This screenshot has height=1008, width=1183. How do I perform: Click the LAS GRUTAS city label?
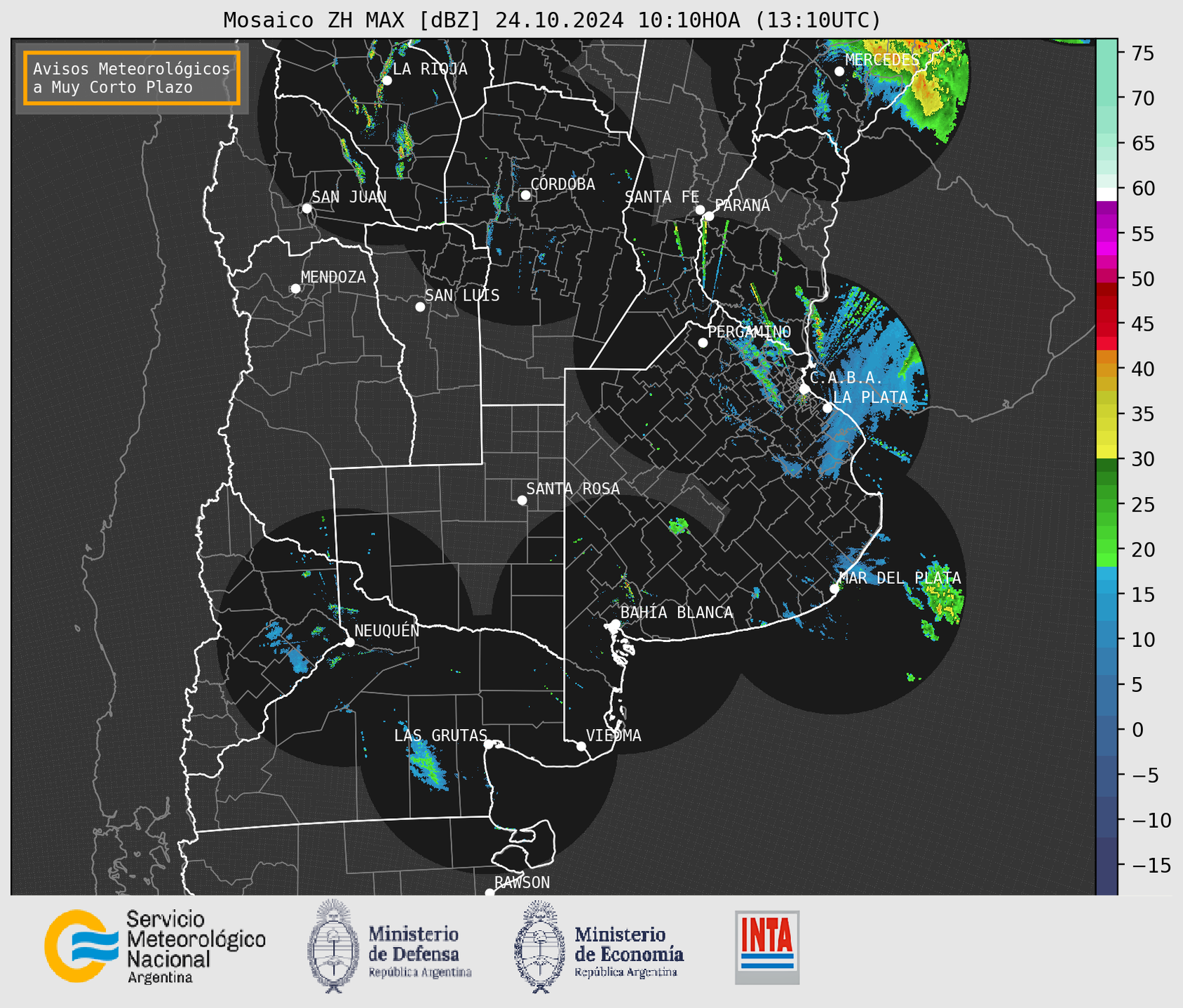tap(440, 735)
